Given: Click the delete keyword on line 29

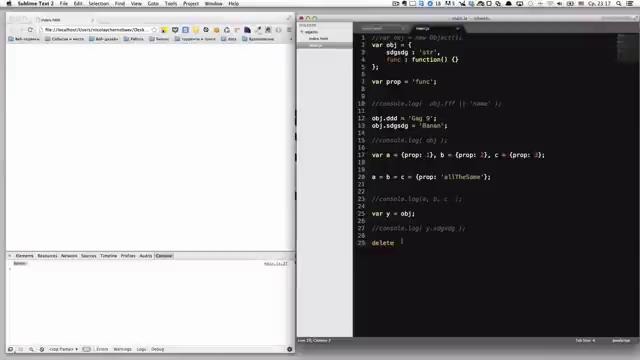Looking at the screenshot, I should 382,243.
